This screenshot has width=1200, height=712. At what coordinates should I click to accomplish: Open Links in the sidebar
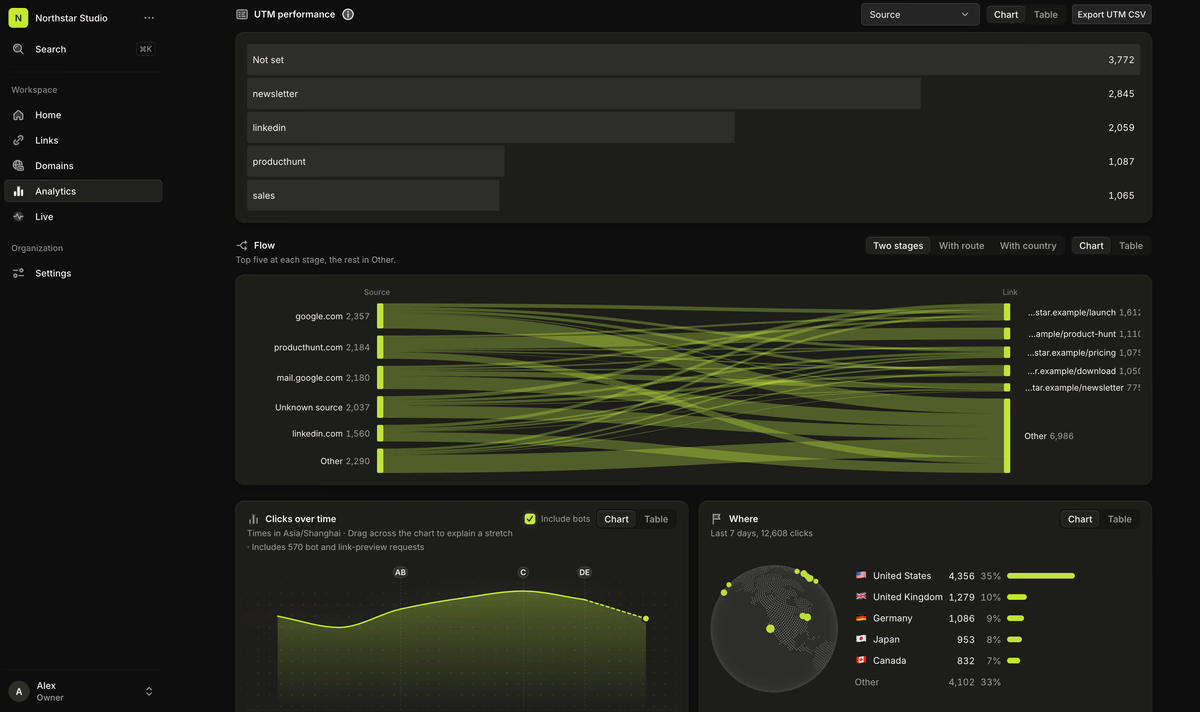83,140
